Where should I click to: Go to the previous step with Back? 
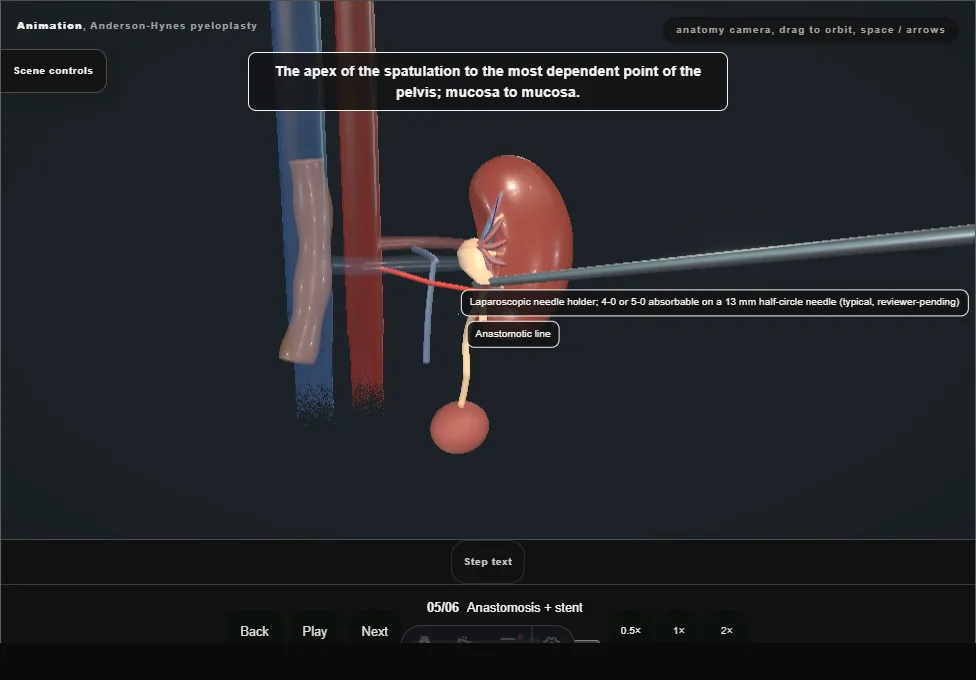tap(255, 631)
